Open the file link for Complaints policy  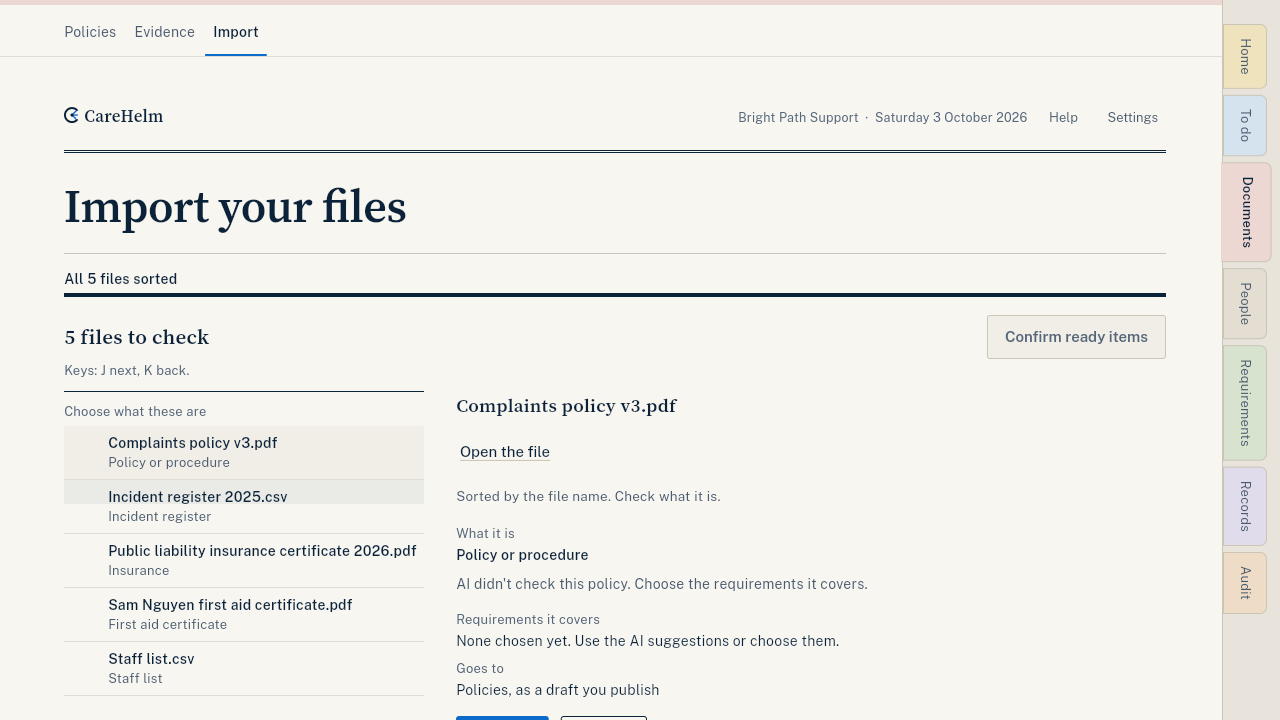tap(505, 452)
